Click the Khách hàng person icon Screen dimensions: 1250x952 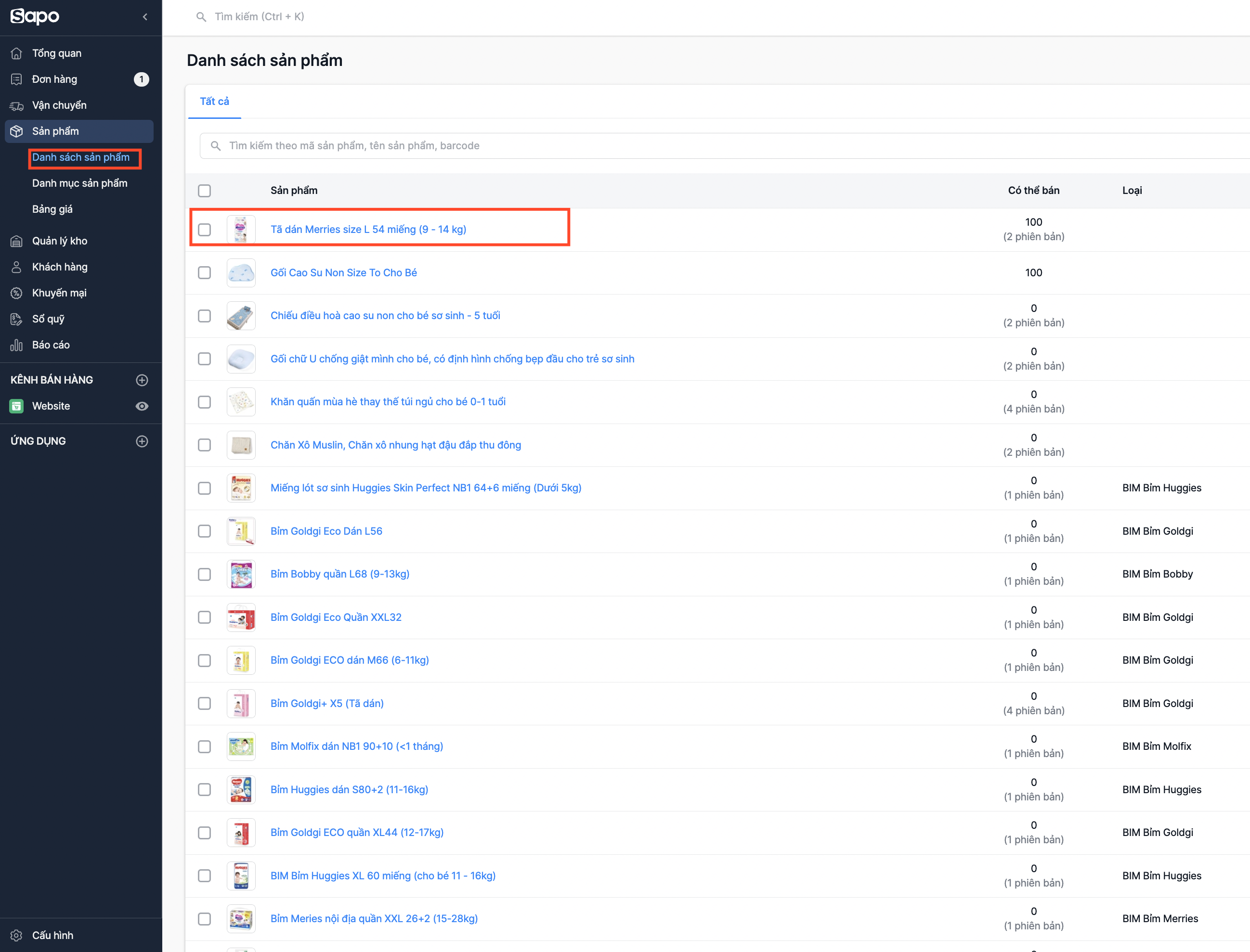click(x=16, y=267)
